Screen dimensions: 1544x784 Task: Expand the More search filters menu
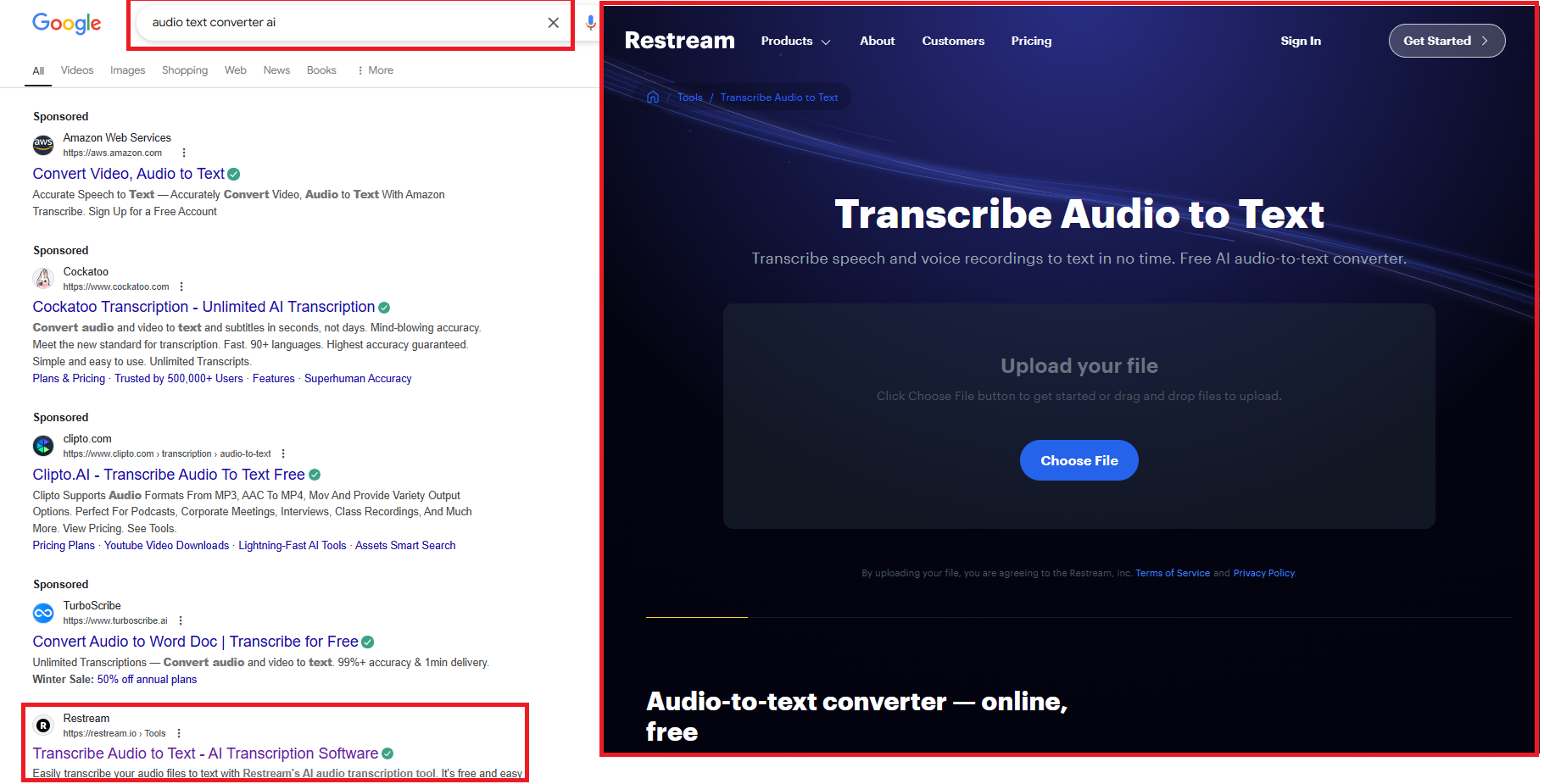tap(375, 70)
